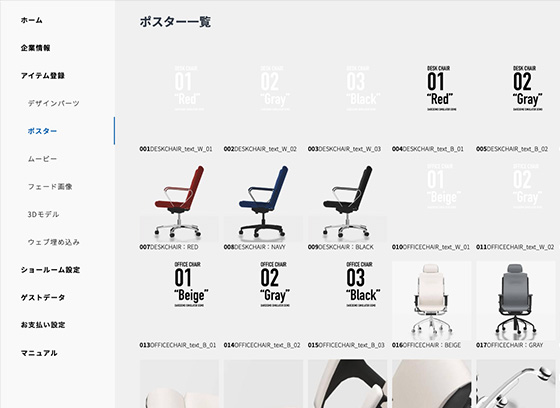Collapse the アイテム登録 section
560x408 pixels.
click(x=42, y=76)
